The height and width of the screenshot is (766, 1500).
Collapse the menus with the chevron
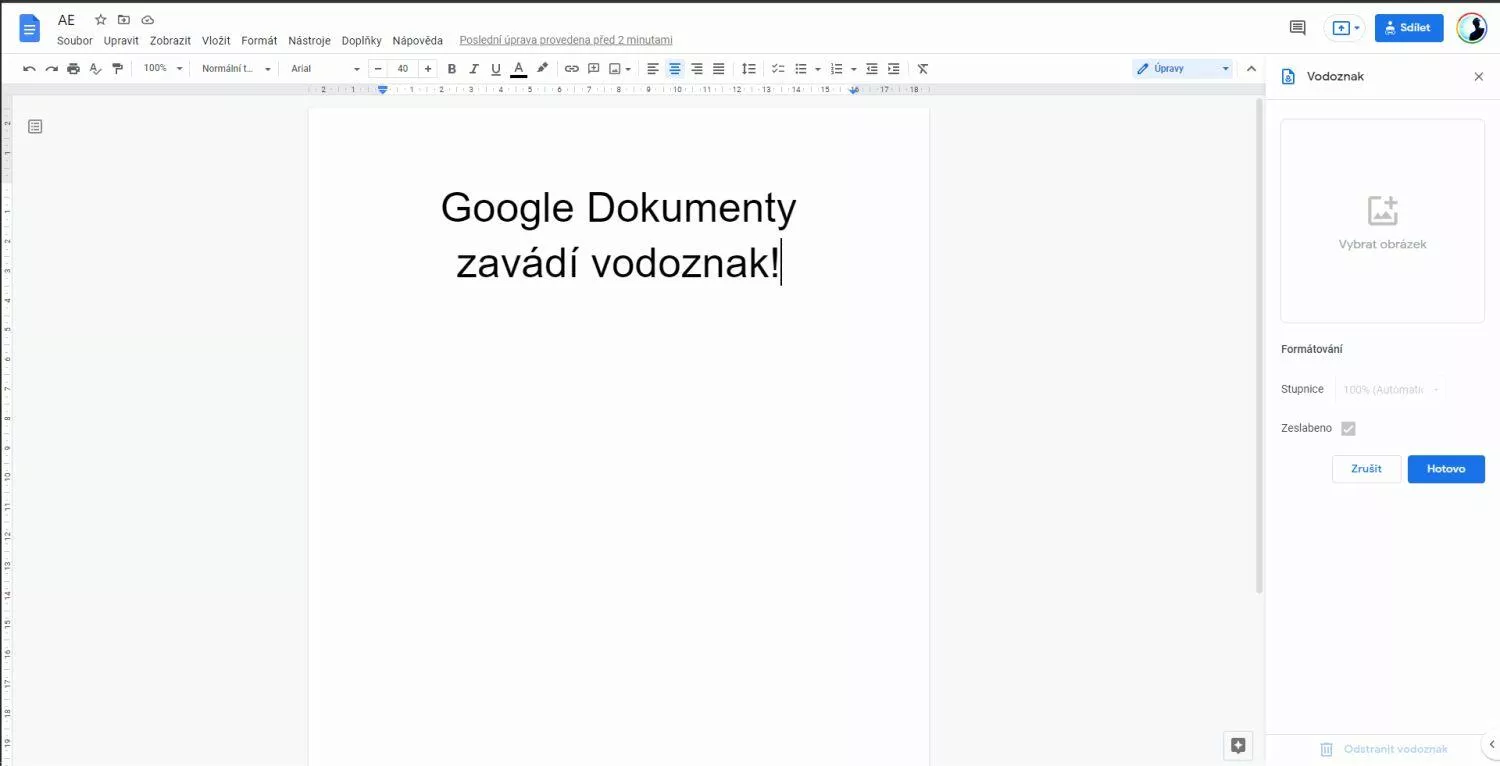click(1251, 69)
